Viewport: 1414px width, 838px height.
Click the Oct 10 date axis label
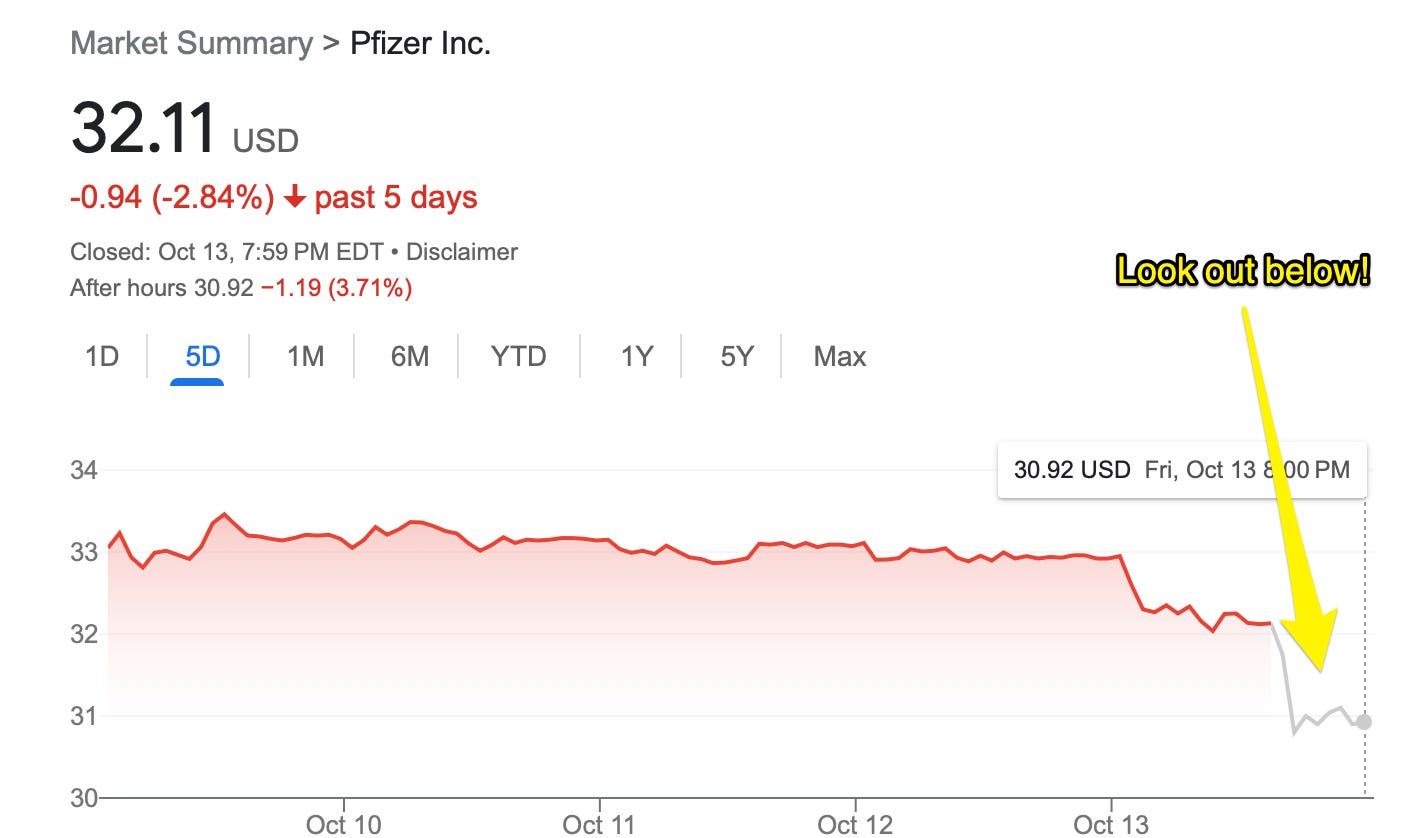coord(344,824)
